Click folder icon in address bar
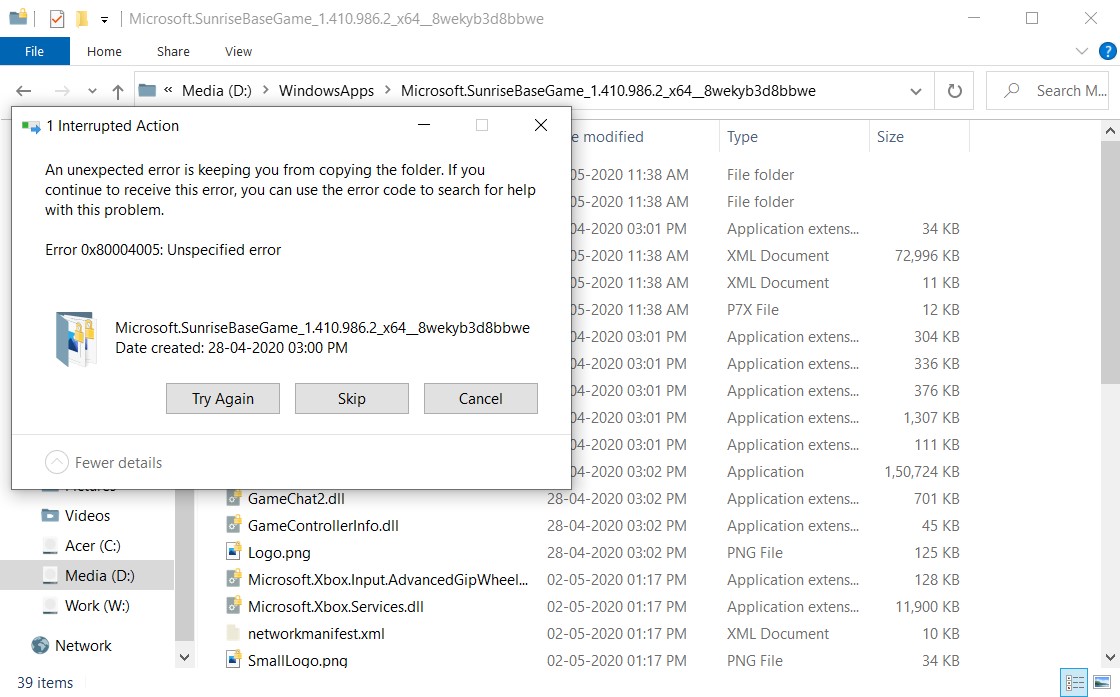Screen dimensions: 1120x697 click(147, 90)
